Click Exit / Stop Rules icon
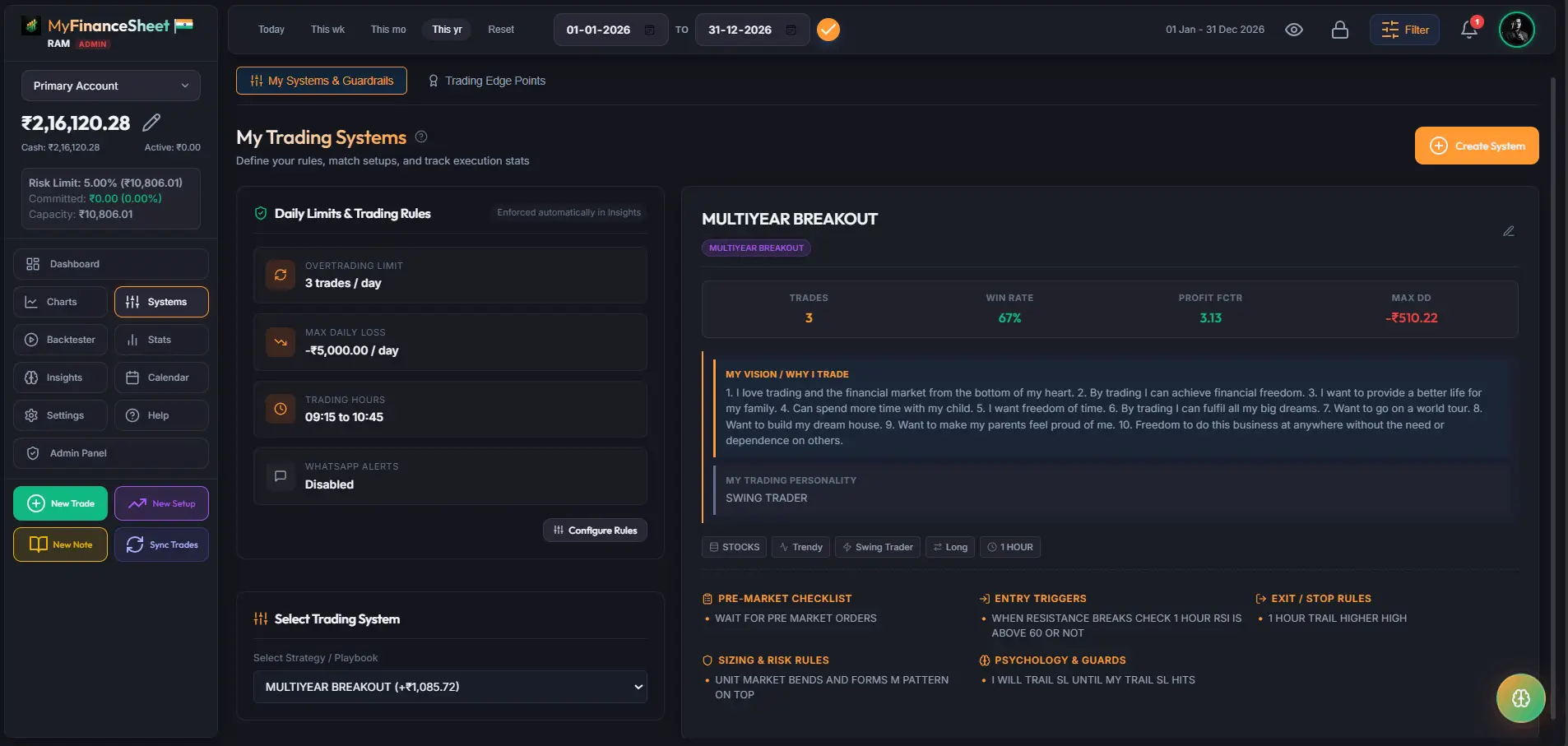1568x746 pixels. coord(1260,599)
